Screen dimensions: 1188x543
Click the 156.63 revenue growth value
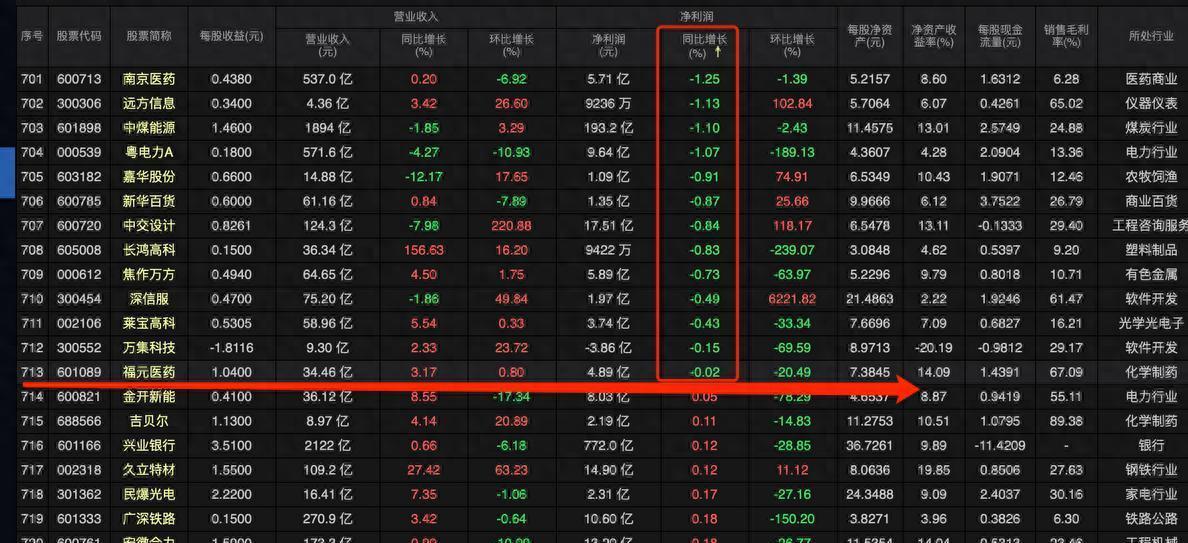pos(424,250)
